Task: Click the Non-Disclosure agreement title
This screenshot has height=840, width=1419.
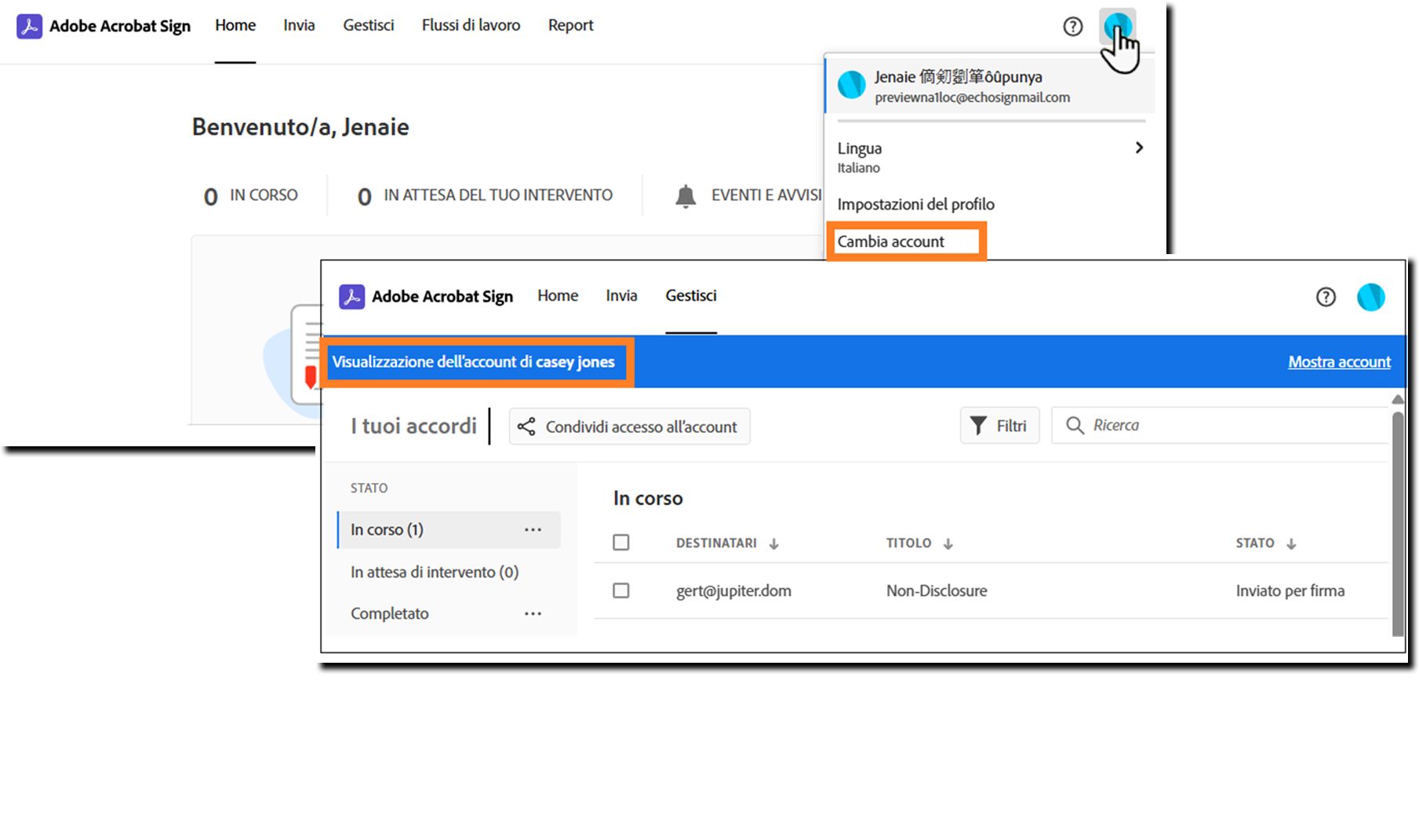Action: click(x=937, y=591)
